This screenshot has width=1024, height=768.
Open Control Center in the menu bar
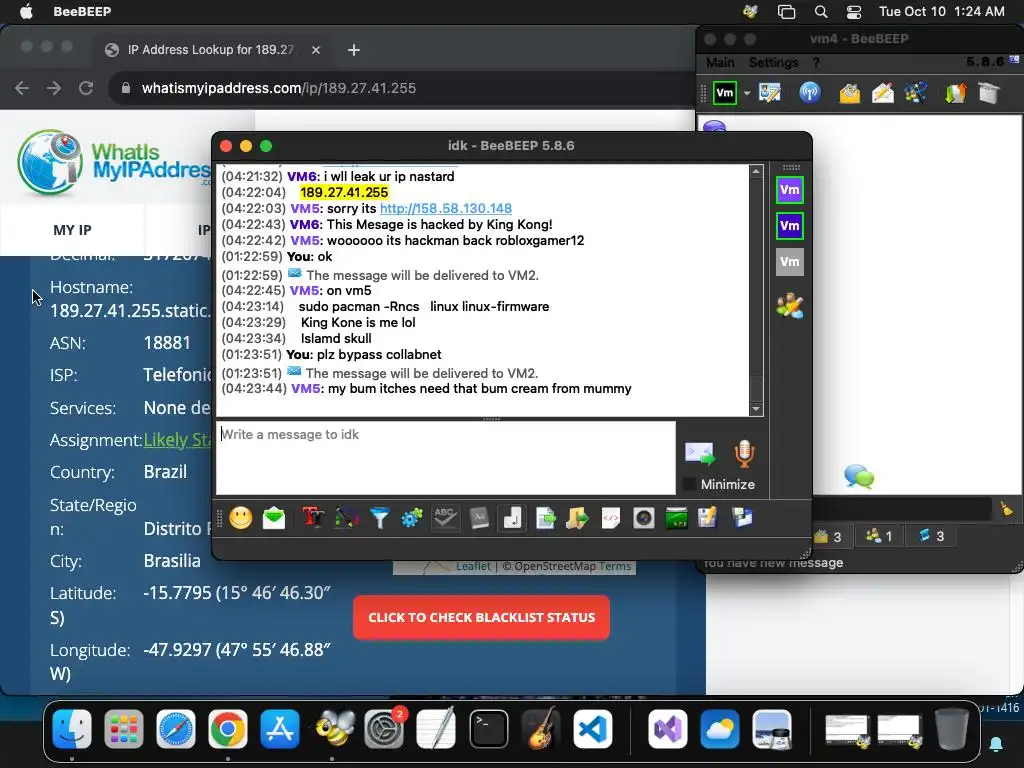[x=854, y=12]
